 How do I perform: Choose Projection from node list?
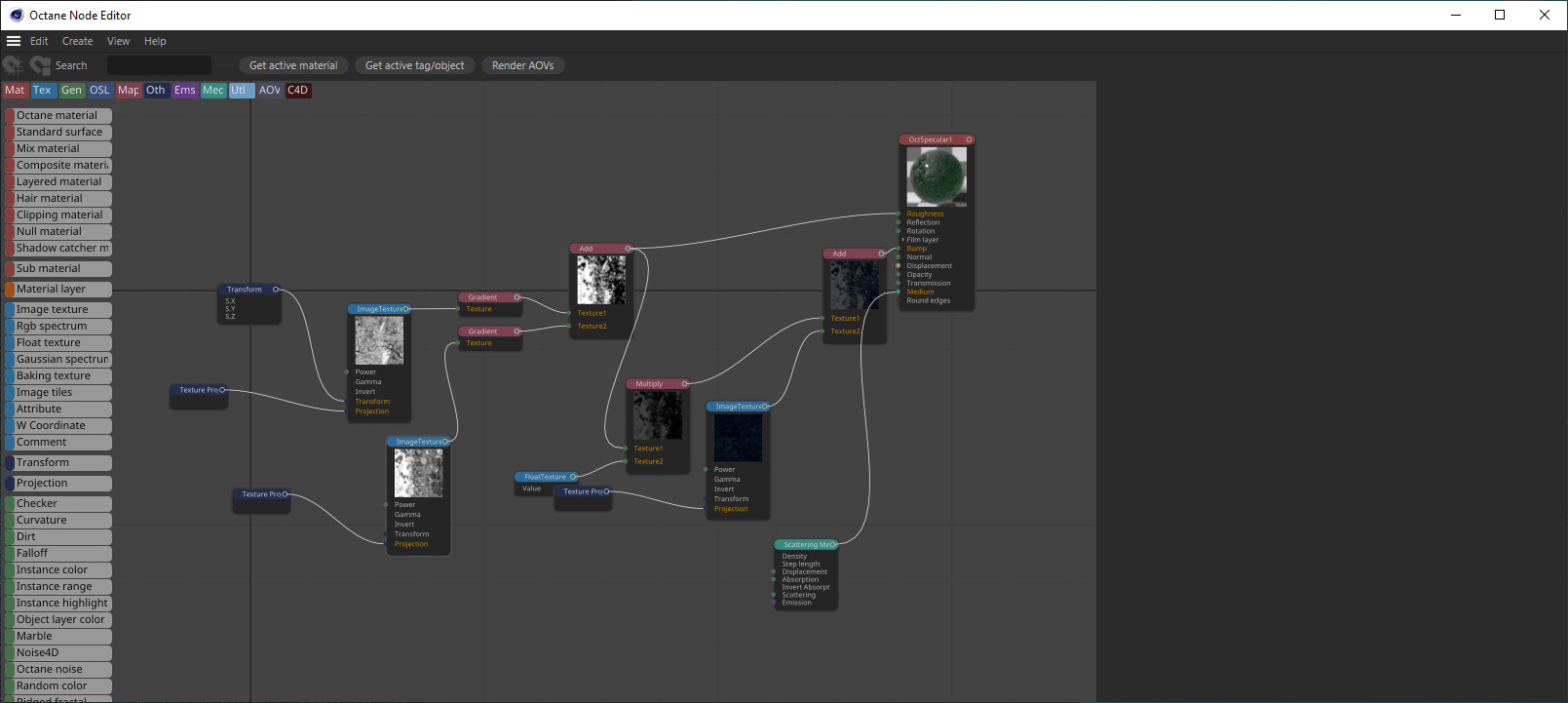(x=58, y=483)
